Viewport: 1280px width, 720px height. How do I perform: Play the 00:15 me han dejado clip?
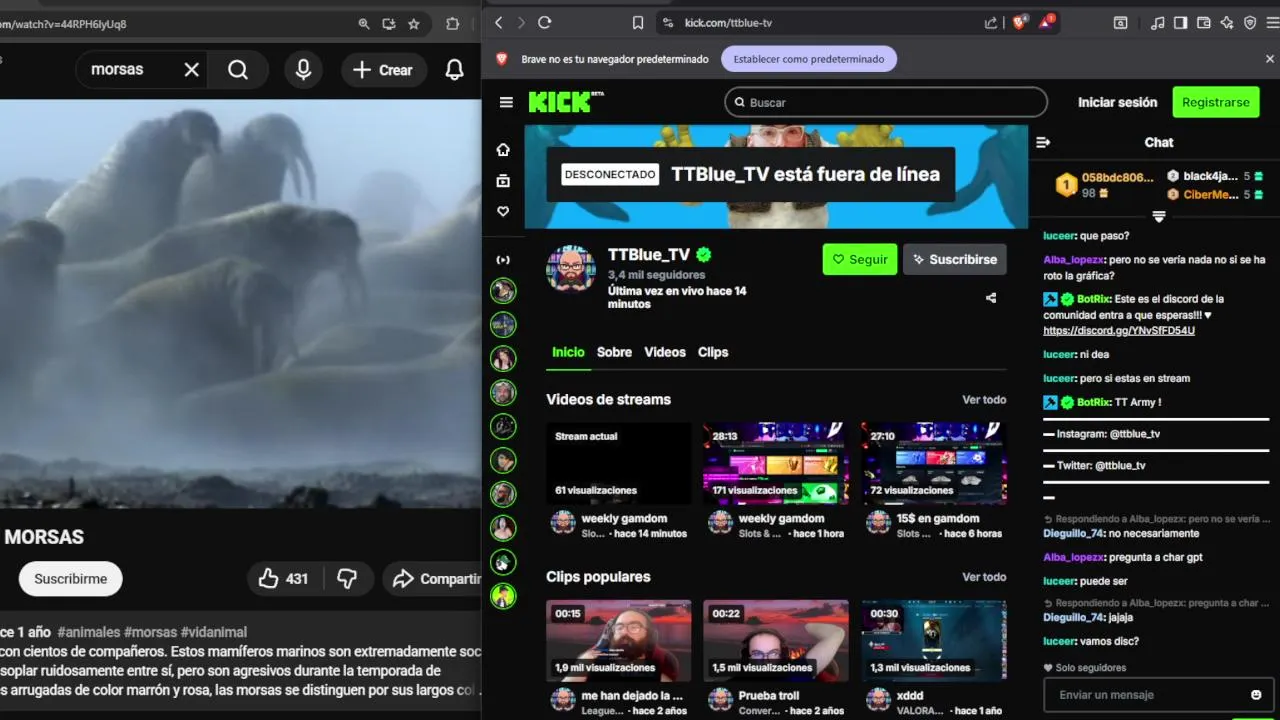[x=618, y=641]
